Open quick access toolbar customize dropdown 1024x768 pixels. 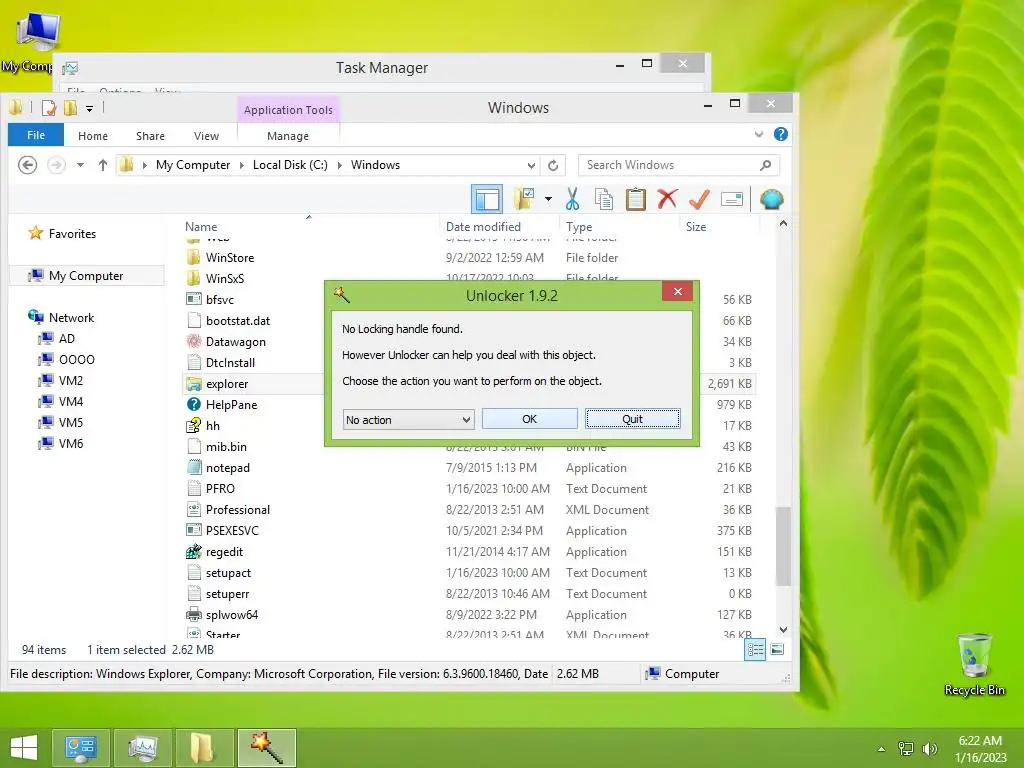click(x=89, y=108)
